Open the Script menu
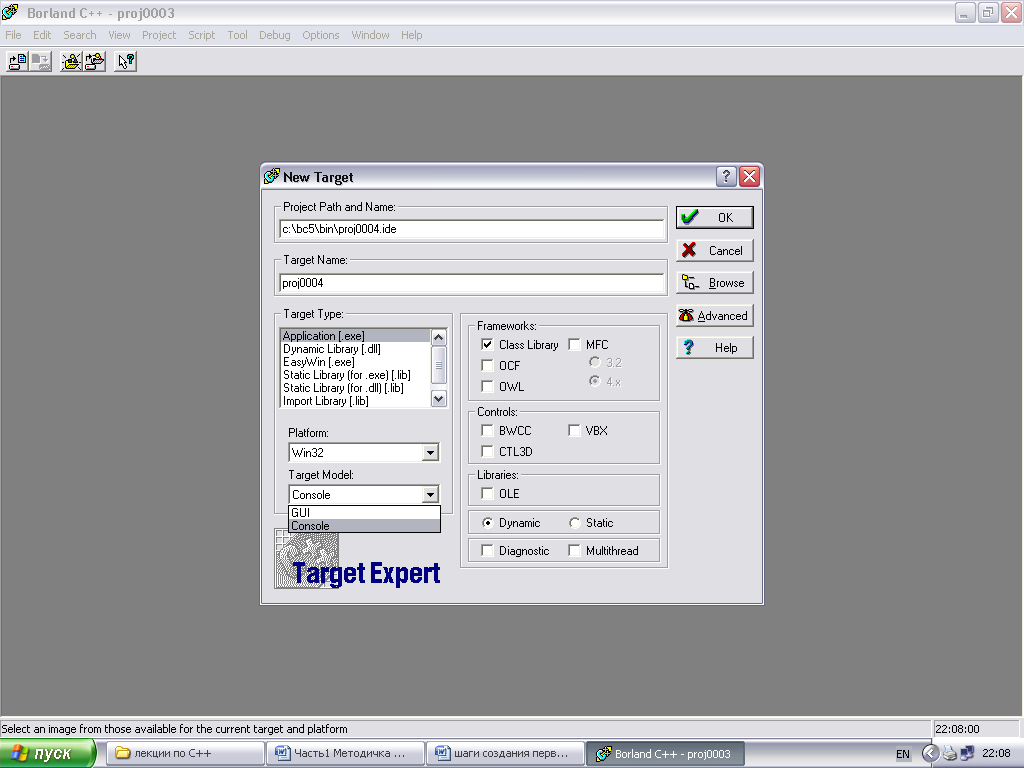1024x768 pixels. point(201,35)
